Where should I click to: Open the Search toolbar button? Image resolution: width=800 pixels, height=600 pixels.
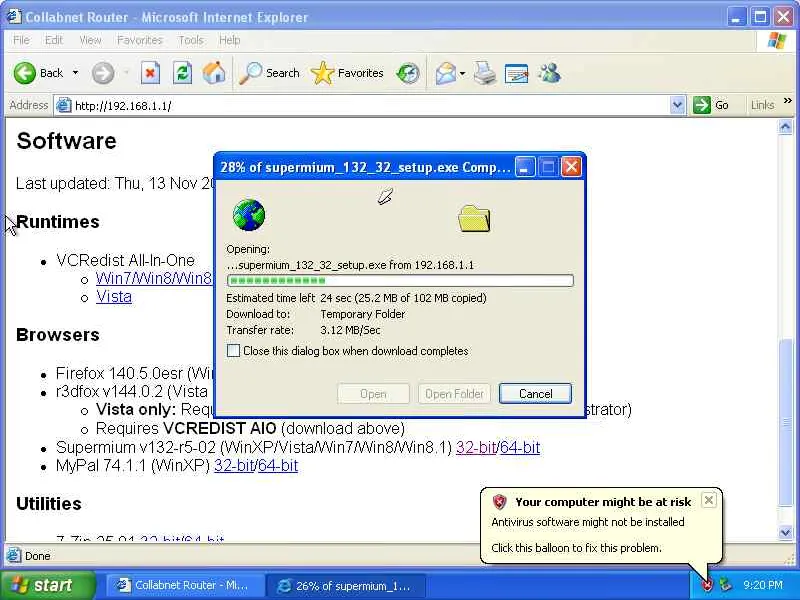coord(269,73)
